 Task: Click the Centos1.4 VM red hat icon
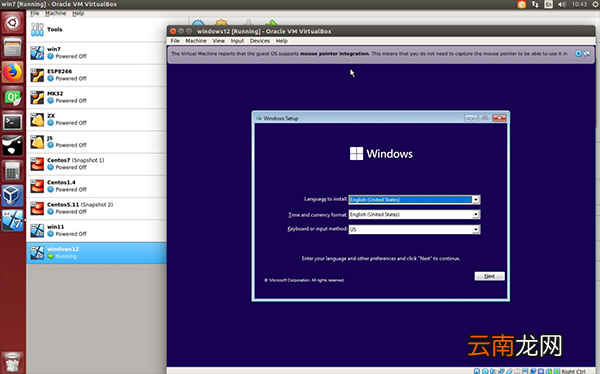click(37, 186)
